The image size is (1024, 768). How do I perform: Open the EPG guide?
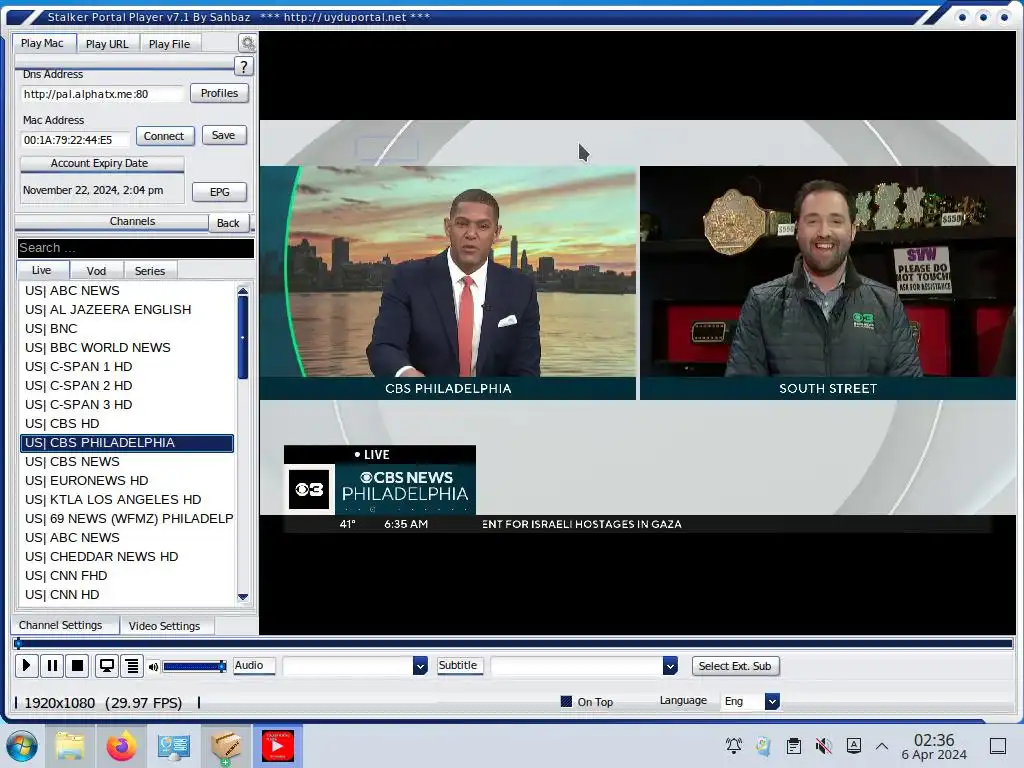tap(219, 192)
